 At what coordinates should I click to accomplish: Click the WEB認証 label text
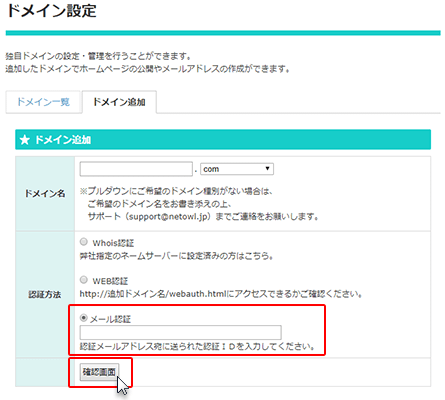(110, 281)
